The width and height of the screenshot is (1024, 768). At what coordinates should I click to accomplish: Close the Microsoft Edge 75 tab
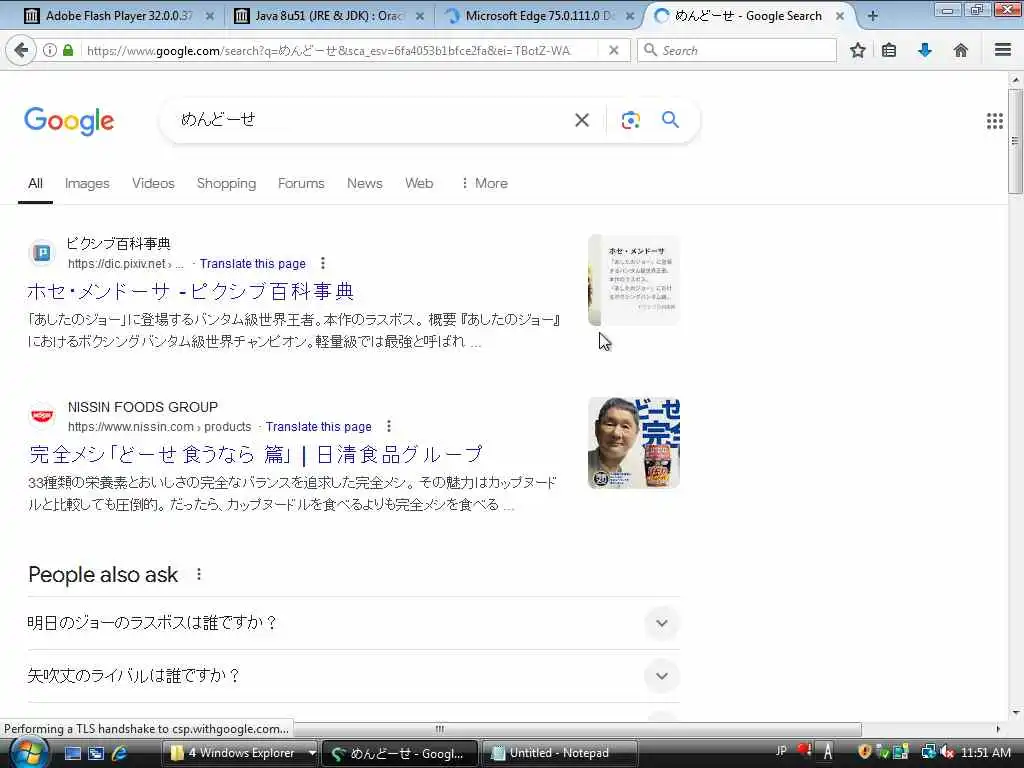pyautogui.click(x=630, y=16)
